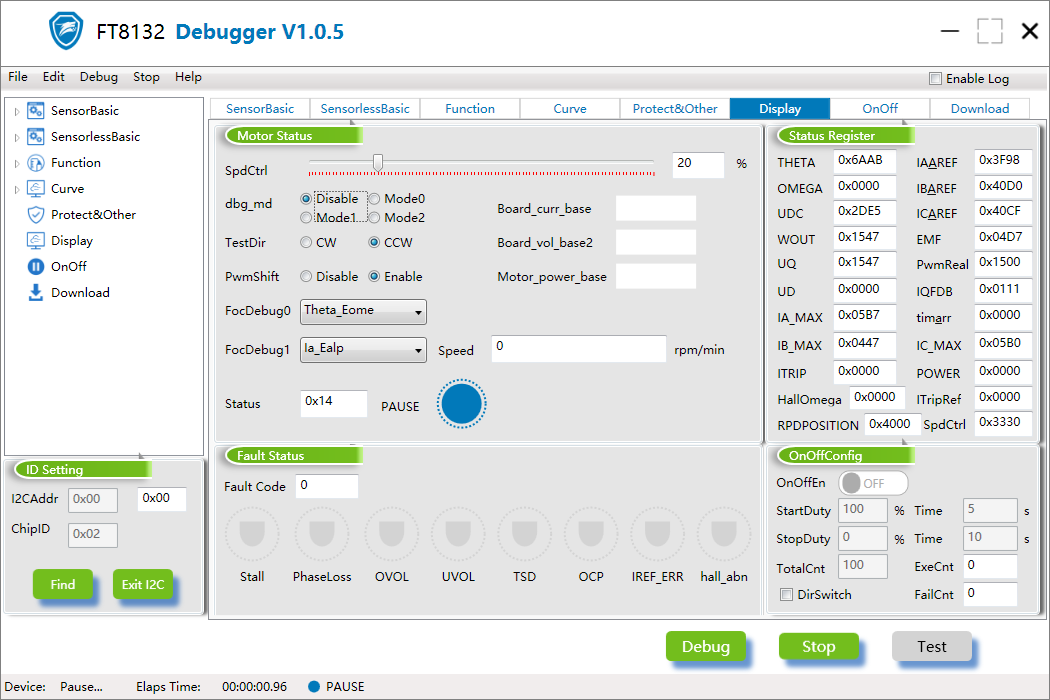
Task: Click the gray Test button
Action: point(931,646)
